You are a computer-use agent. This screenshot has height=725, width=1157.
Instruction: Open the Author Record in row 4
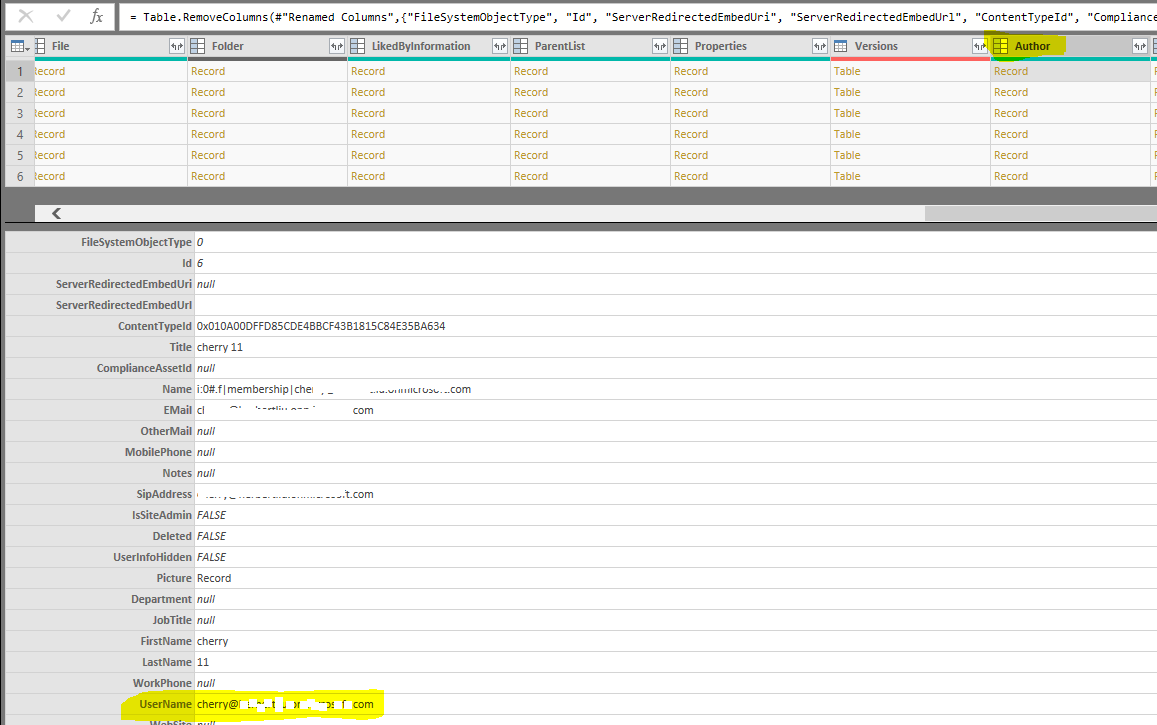(x=1010, y=134)
